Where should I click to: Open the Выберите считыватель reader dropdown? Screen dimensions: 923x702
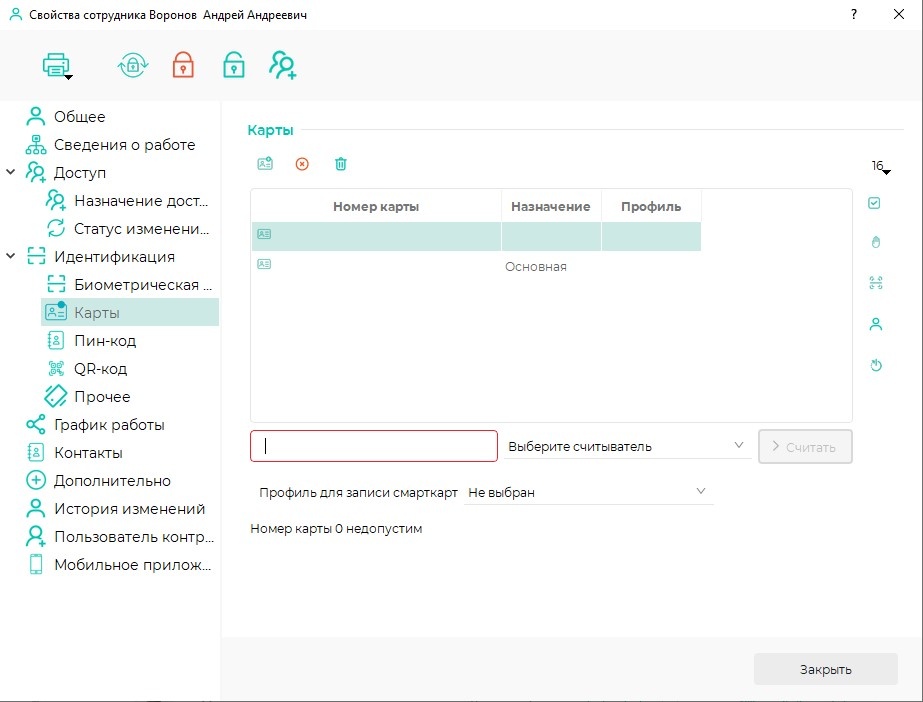point(627,446)
